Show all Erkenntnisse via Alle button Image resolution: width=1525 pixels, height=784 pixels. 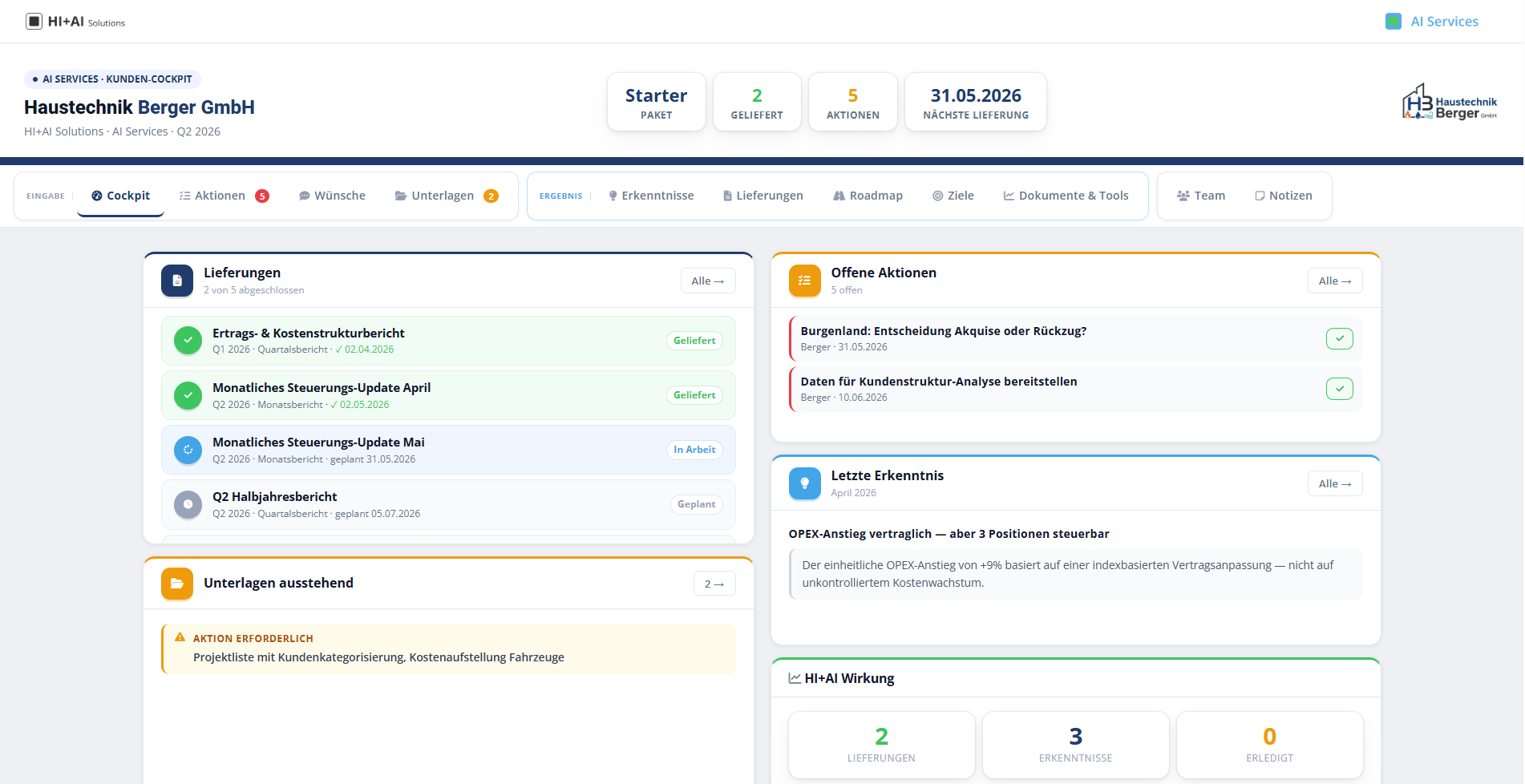point(1335,483)
